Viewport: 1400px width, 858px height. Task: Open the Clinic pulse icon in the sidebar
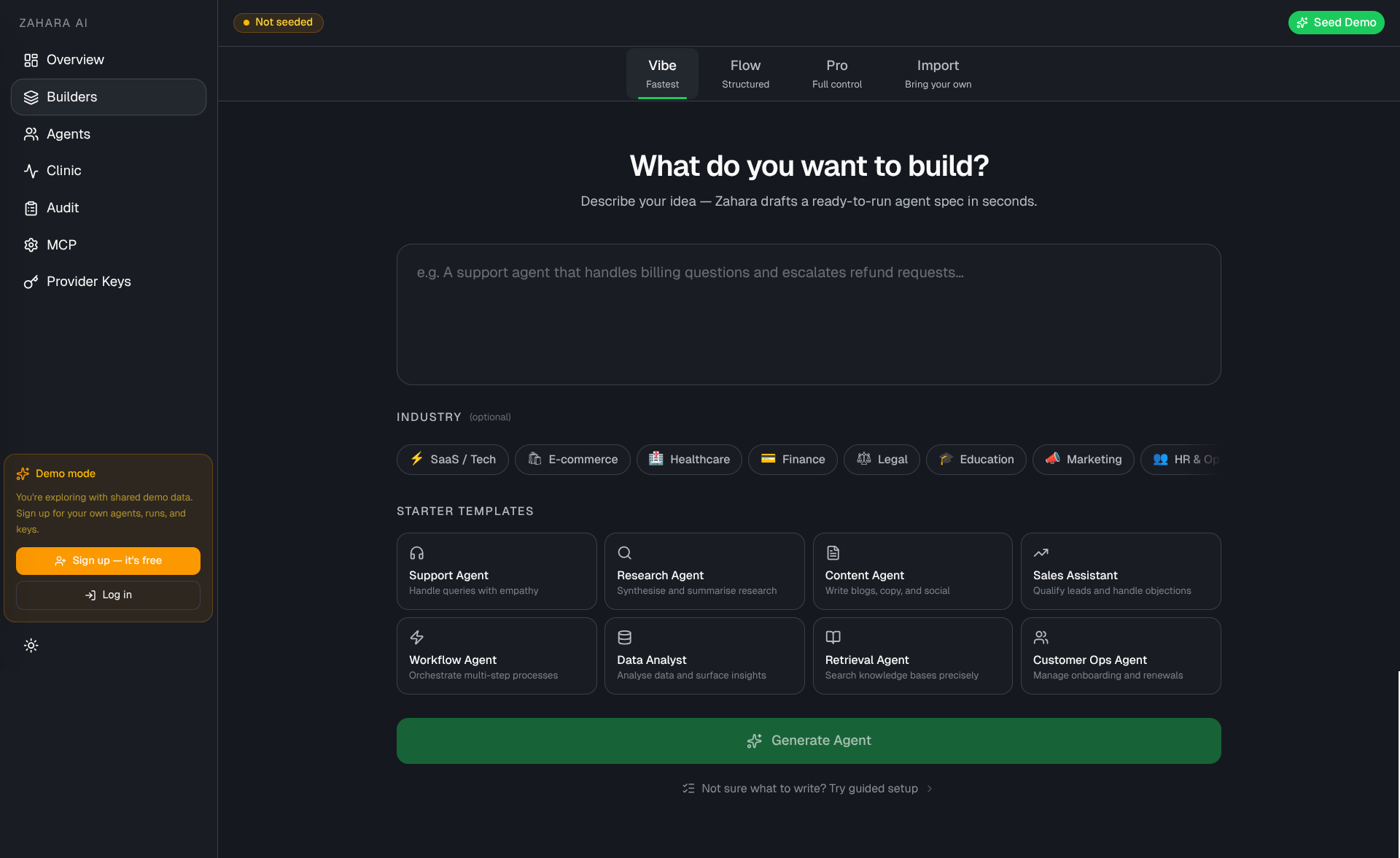31,171
